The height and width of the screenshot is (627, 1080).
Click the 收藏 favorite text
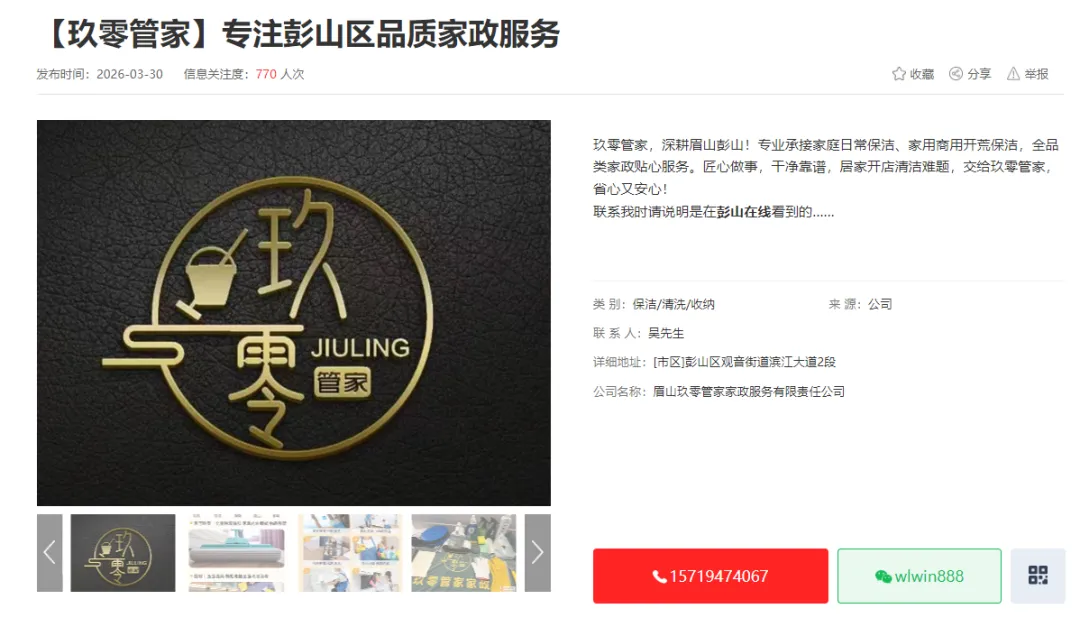pos(922,74)
